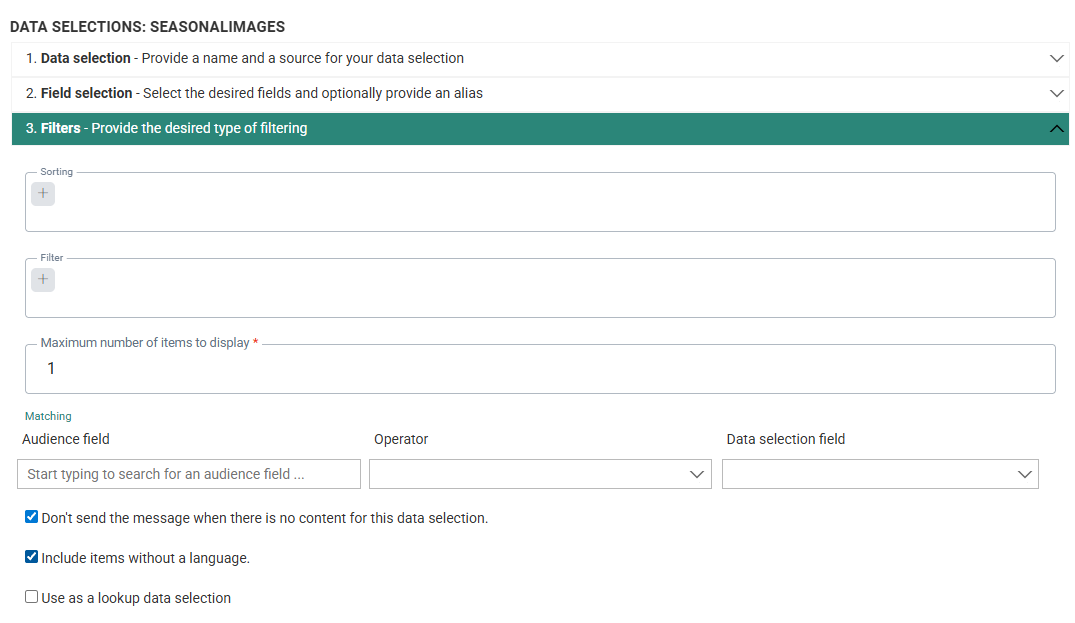The height and width of the screenshot is (623, 1075).
Task: Enable 'Use as a lookup data selection' checkbox
Action: [32, 597]
